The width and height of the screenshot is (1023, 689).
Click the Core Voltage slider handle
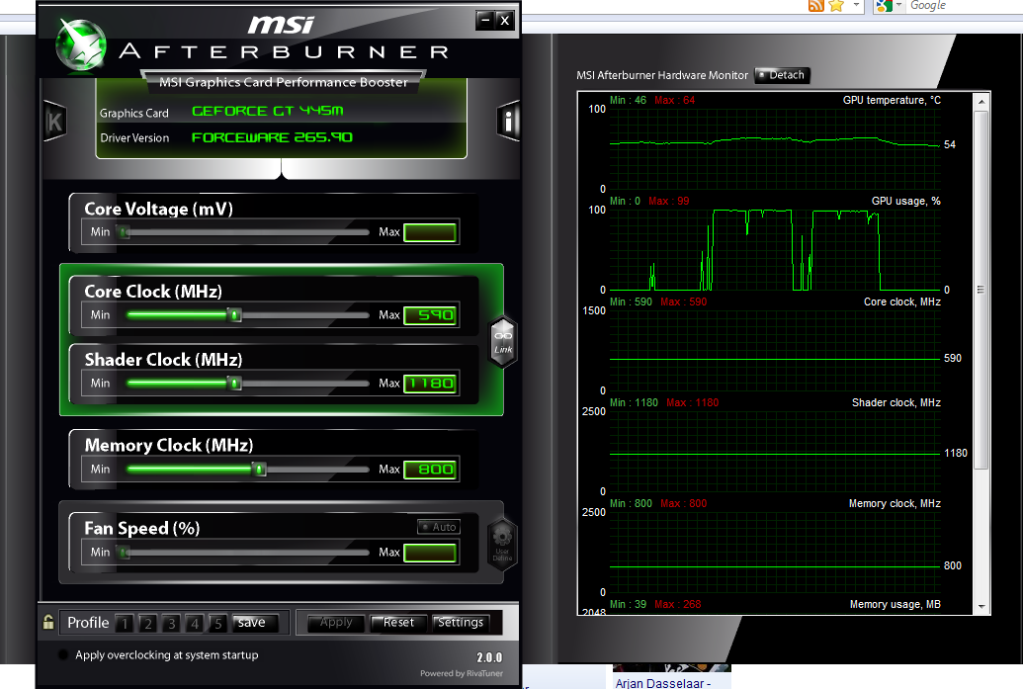(123, 232)
